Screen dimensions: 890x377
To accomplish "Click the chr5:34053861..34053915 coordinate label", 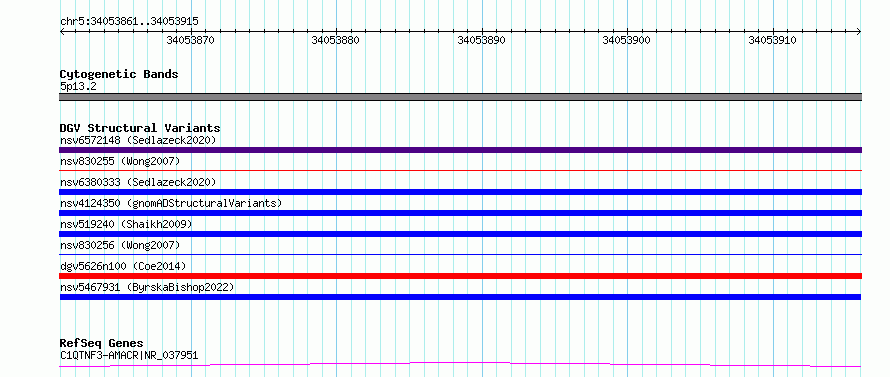I will (129, 22).
